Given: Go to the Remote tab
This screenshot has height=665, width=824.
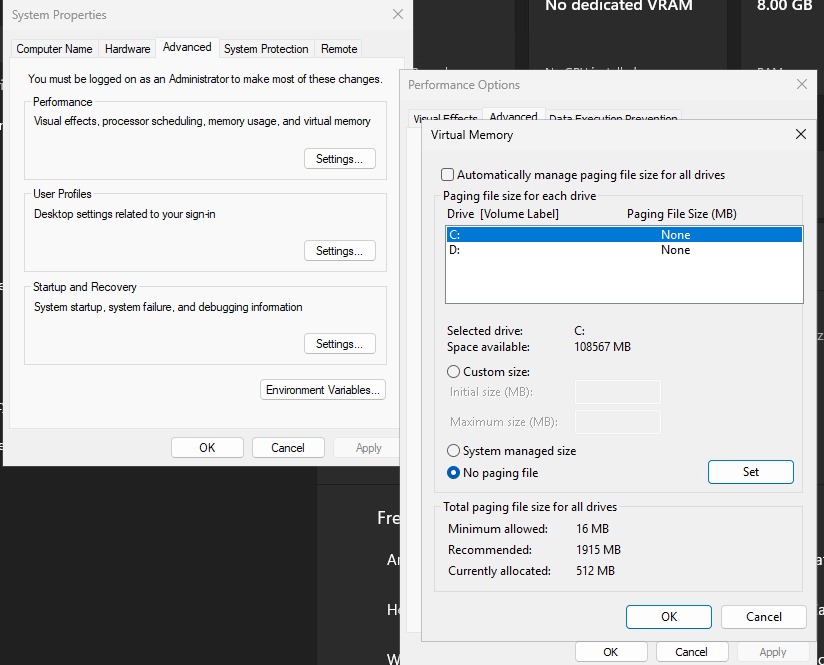Looking at the screenshot, I should [x=339, y=49].
